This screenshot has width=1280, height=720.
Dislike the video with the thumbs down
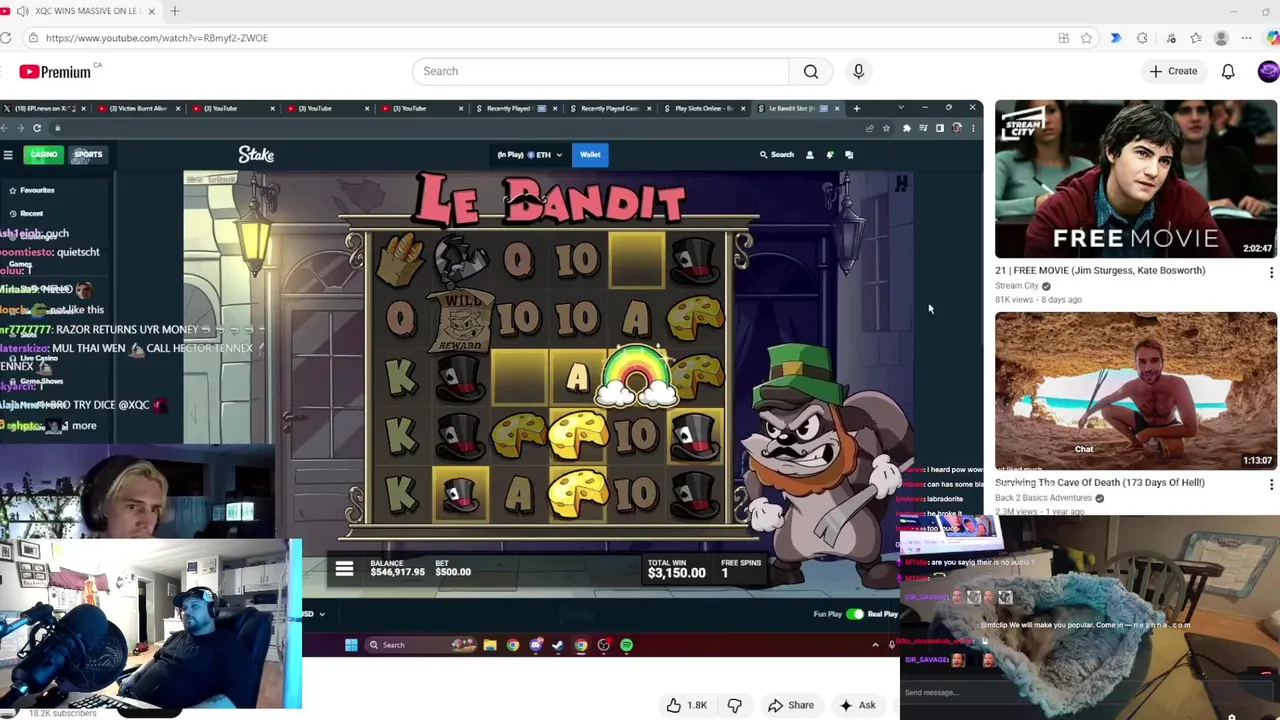(x=734, y=705)
